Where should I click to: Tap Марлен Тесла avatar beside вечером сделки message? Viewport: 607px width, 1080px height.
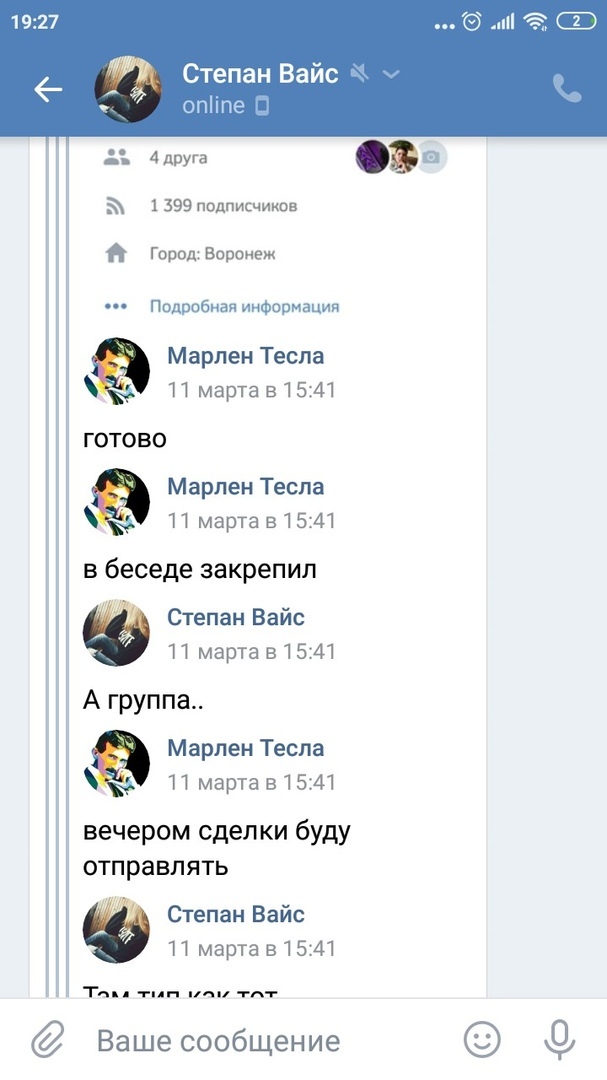click(116, 763)
